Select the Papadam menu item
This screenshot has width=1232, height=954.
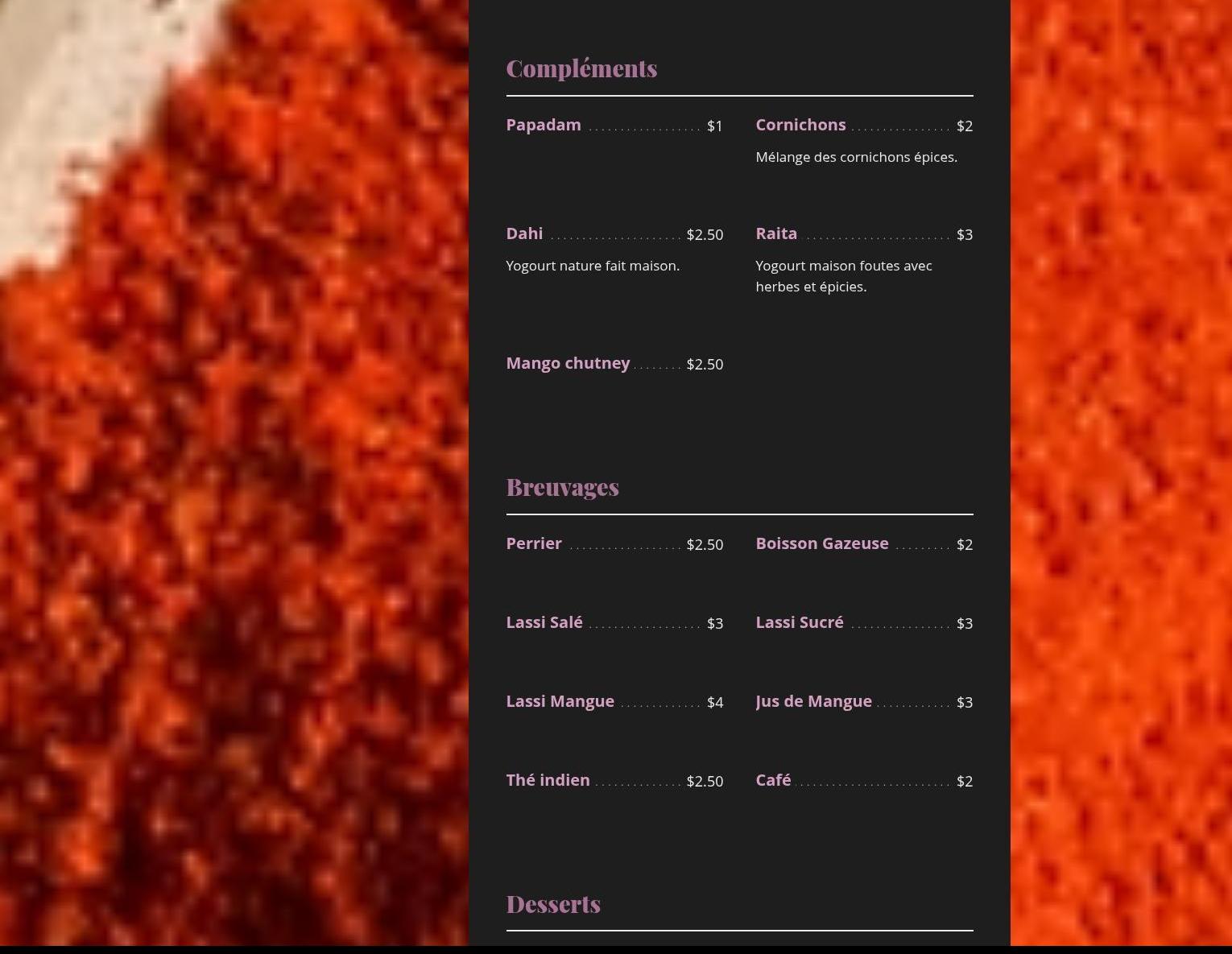[544, 125]
